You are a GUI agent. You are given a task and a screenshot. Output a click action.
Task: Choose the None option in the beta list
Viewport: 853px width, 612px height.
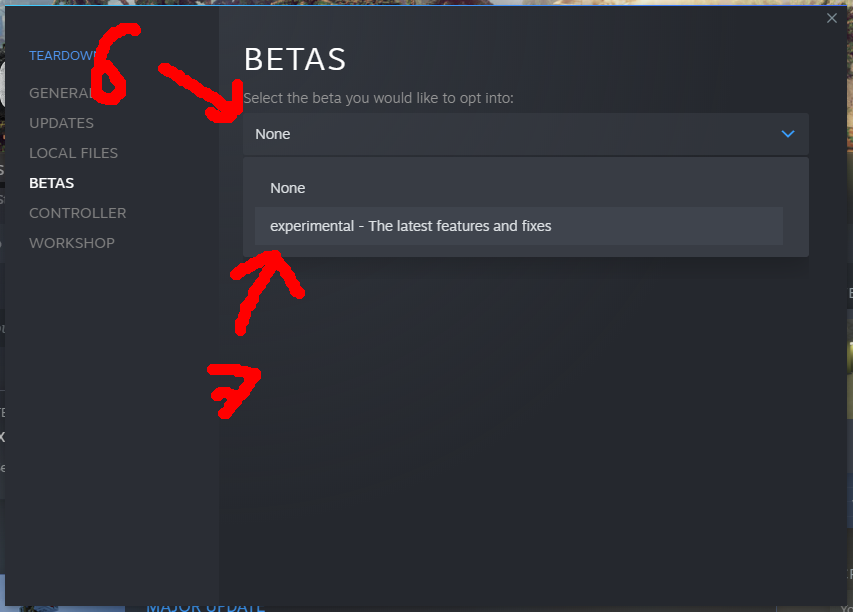click(288, 188)
